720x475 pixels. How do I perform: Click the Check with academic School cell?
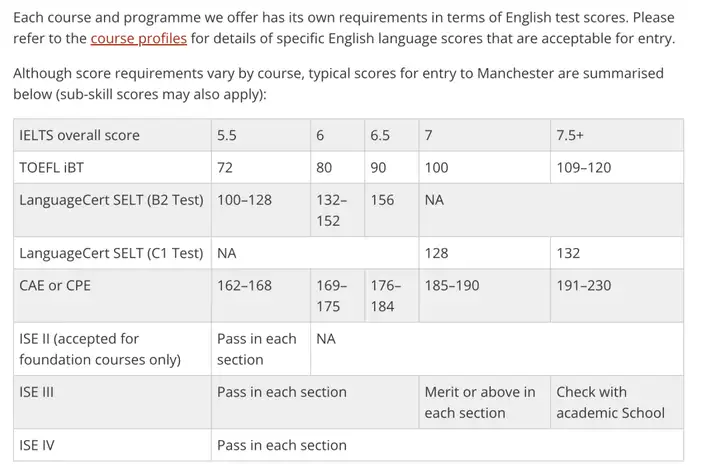(x=617, y=402)
